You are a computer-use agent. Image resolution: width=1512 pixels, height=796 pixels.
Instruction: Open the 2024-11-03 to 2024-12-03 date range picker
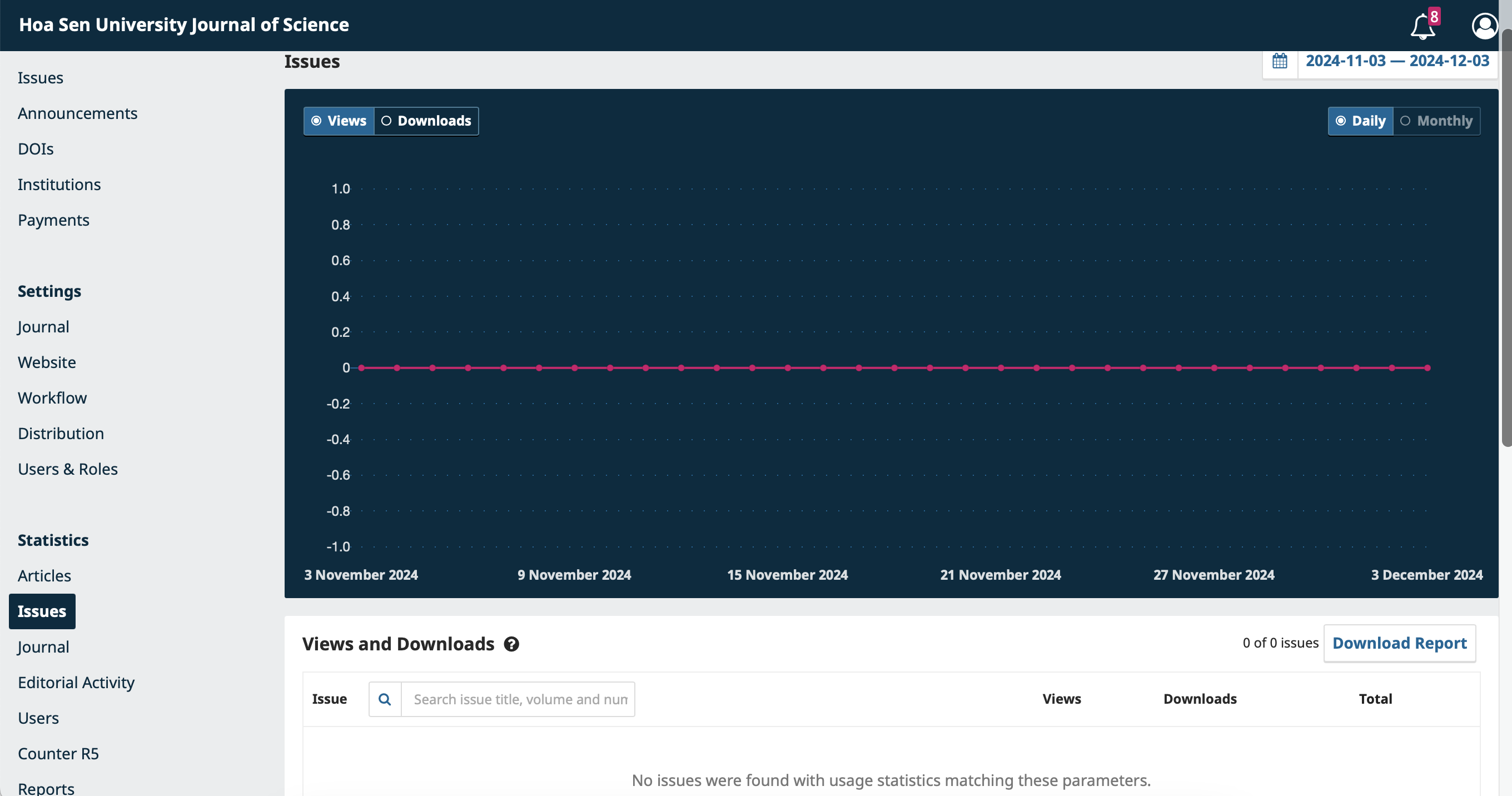1397,61
